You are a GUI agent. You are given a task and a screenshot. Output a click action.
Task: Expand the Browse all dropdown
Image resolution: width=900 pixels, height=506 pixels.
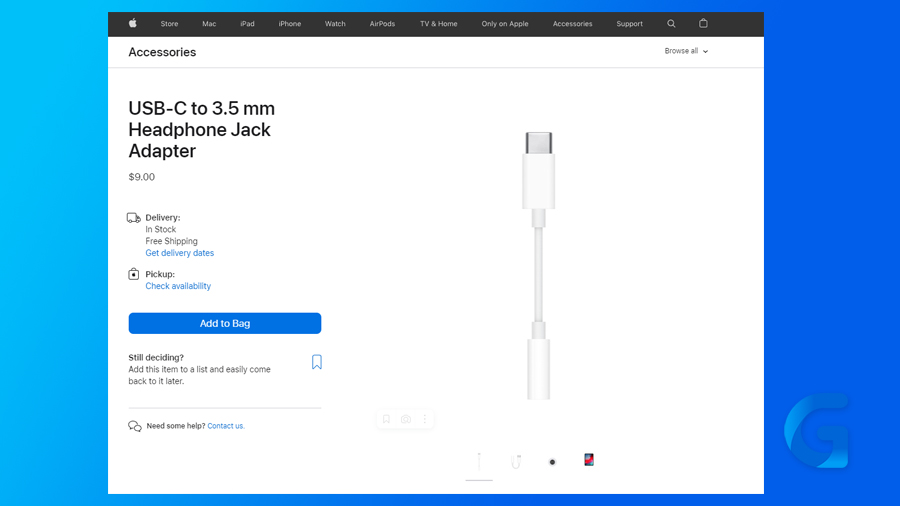686,51
